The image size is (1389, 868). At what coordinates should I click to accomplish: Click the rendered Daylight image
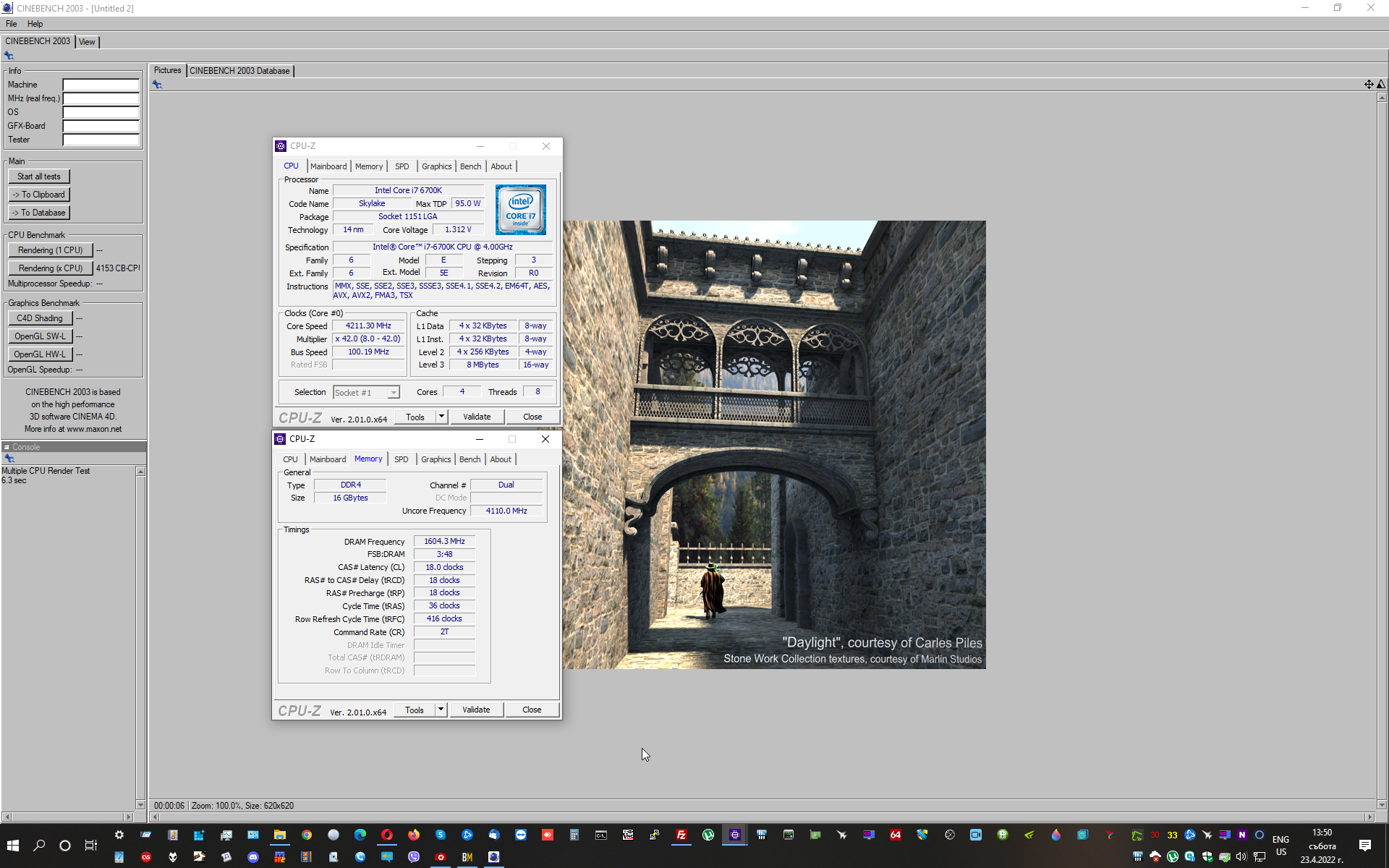(774, 444)
